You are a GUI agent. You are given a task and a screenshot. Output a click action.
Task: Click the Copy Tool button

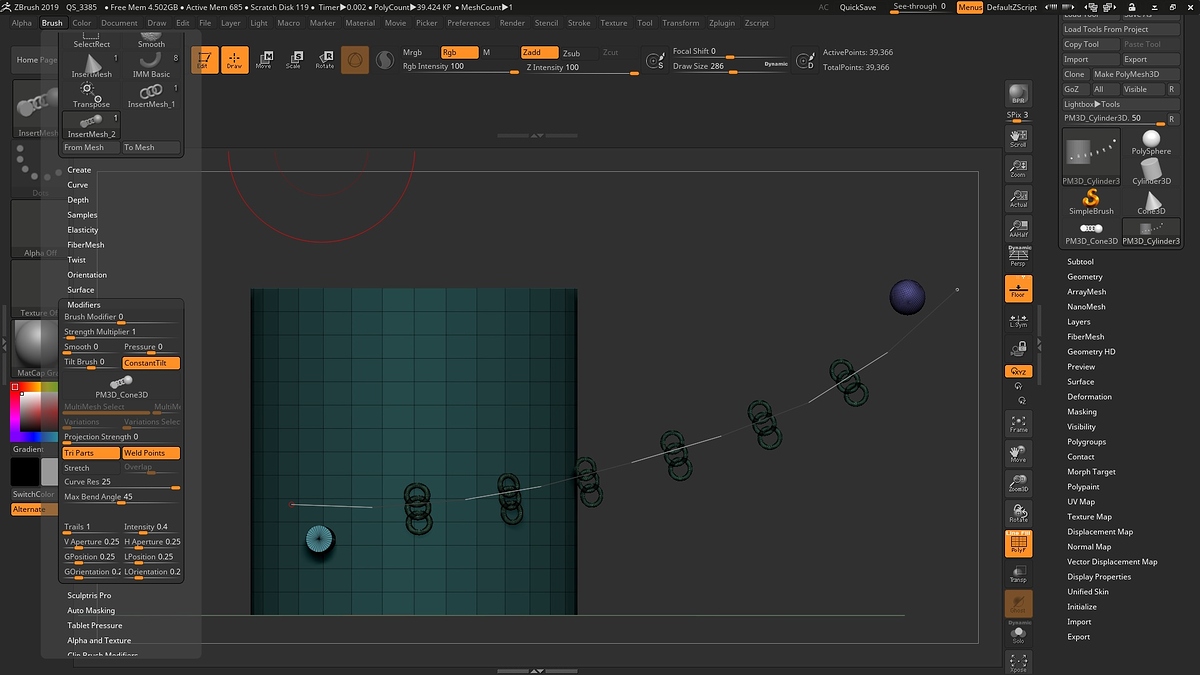click(x=1090, y=44)
